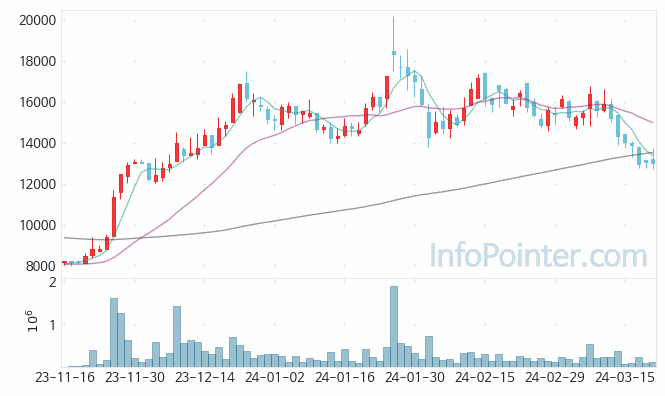The height and width of the screenshot is (396, 665).
Task: Click the 23-12-14 date label
Action: [x=205, y=377]
